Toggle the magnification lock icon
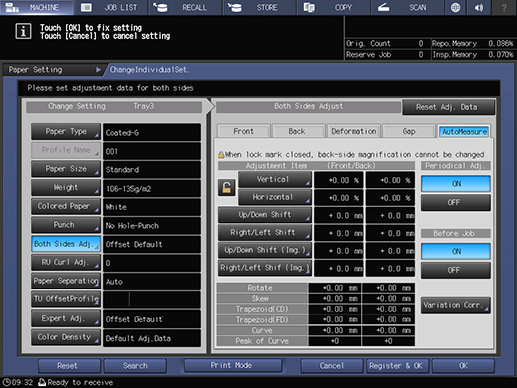The image size is (517, 388). click(227, 187)
